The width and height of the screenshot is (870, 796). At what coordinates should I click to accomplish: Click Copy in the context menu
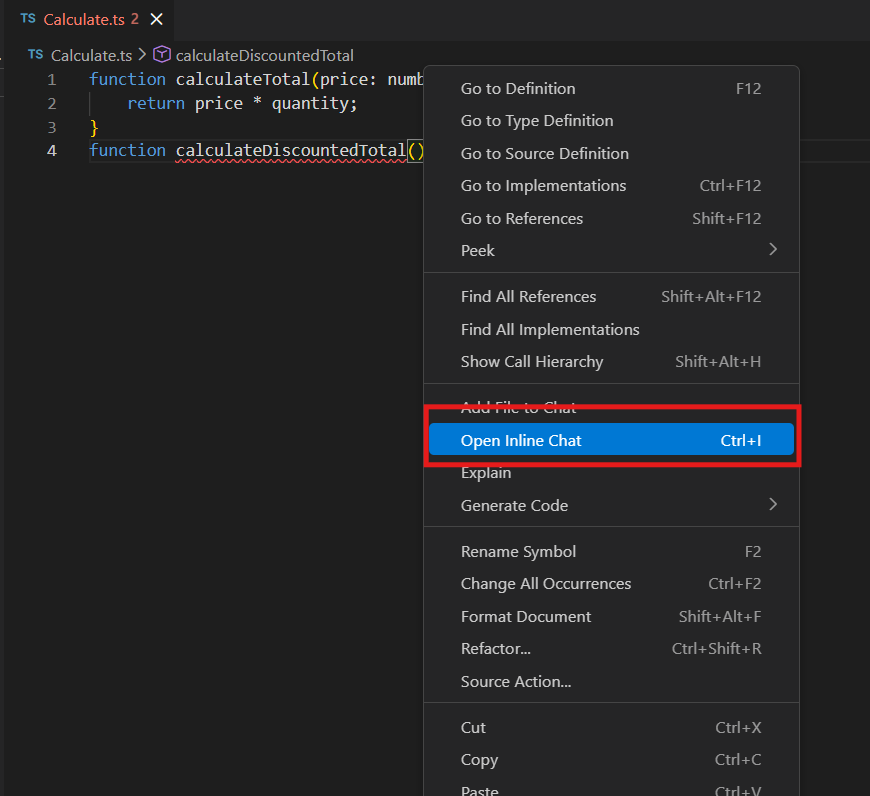pyautogui.click(x=479, y=760)
